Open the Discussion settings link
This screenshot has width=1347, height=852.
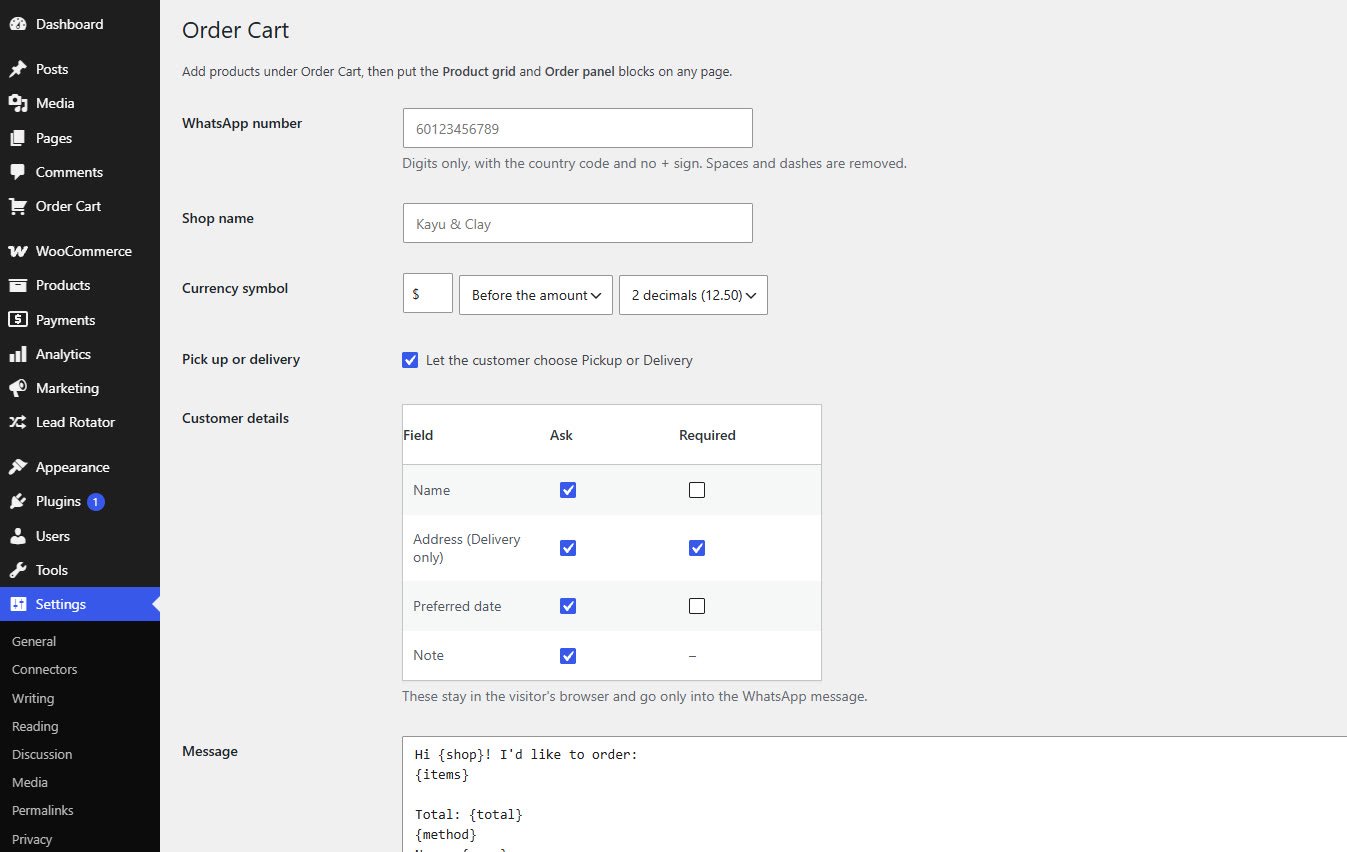coord(42,754)
